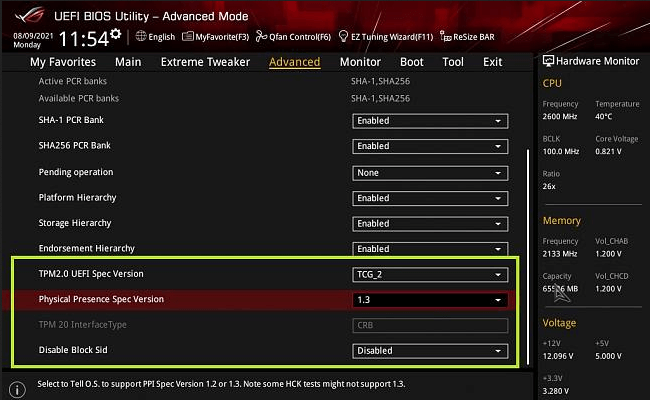Launch EZ Tuning Wizard(F11)
This screenshot has height=400, width=650.
[386, 36]
